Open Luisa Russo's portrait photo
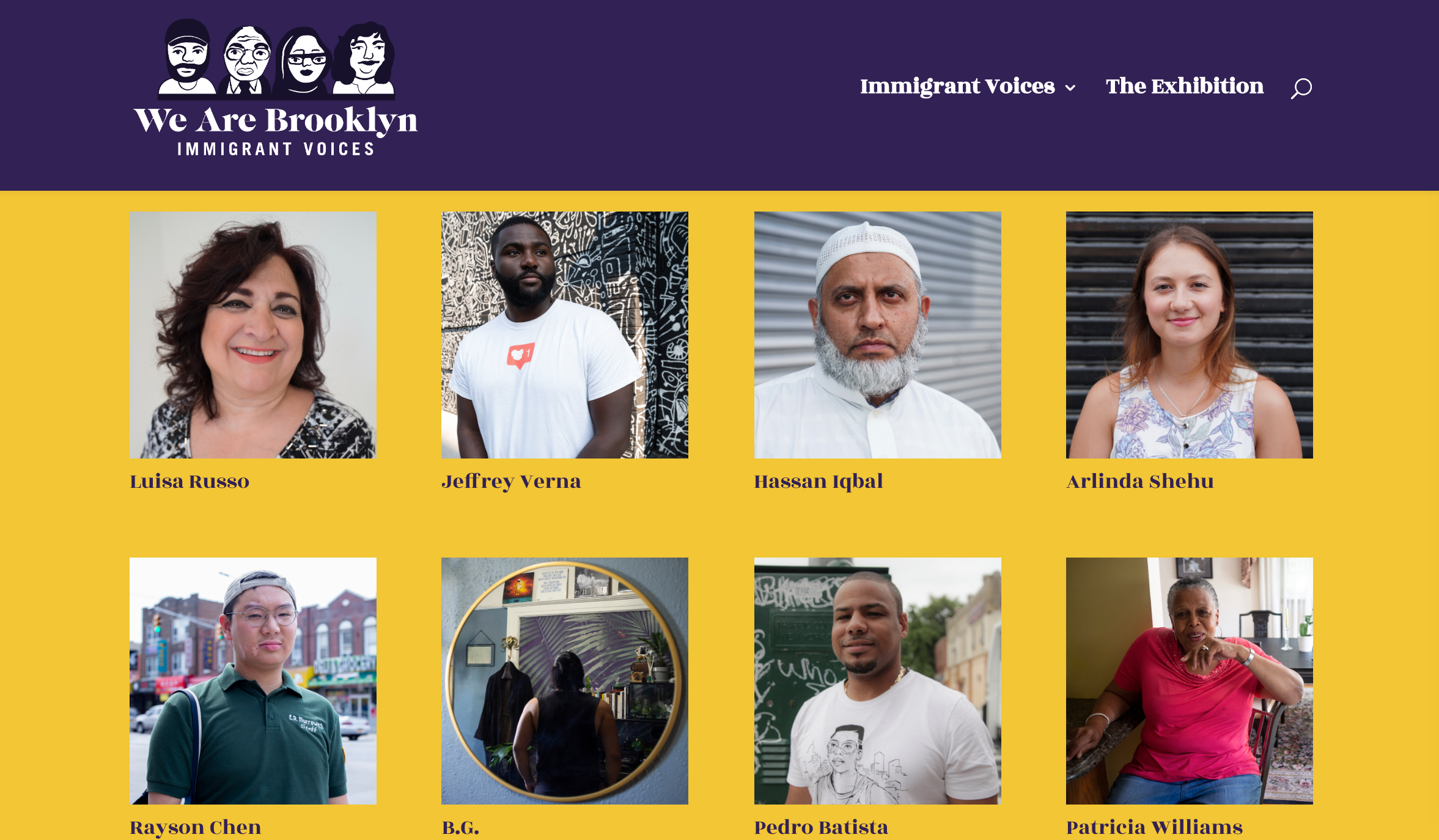 tap(253, 335)
